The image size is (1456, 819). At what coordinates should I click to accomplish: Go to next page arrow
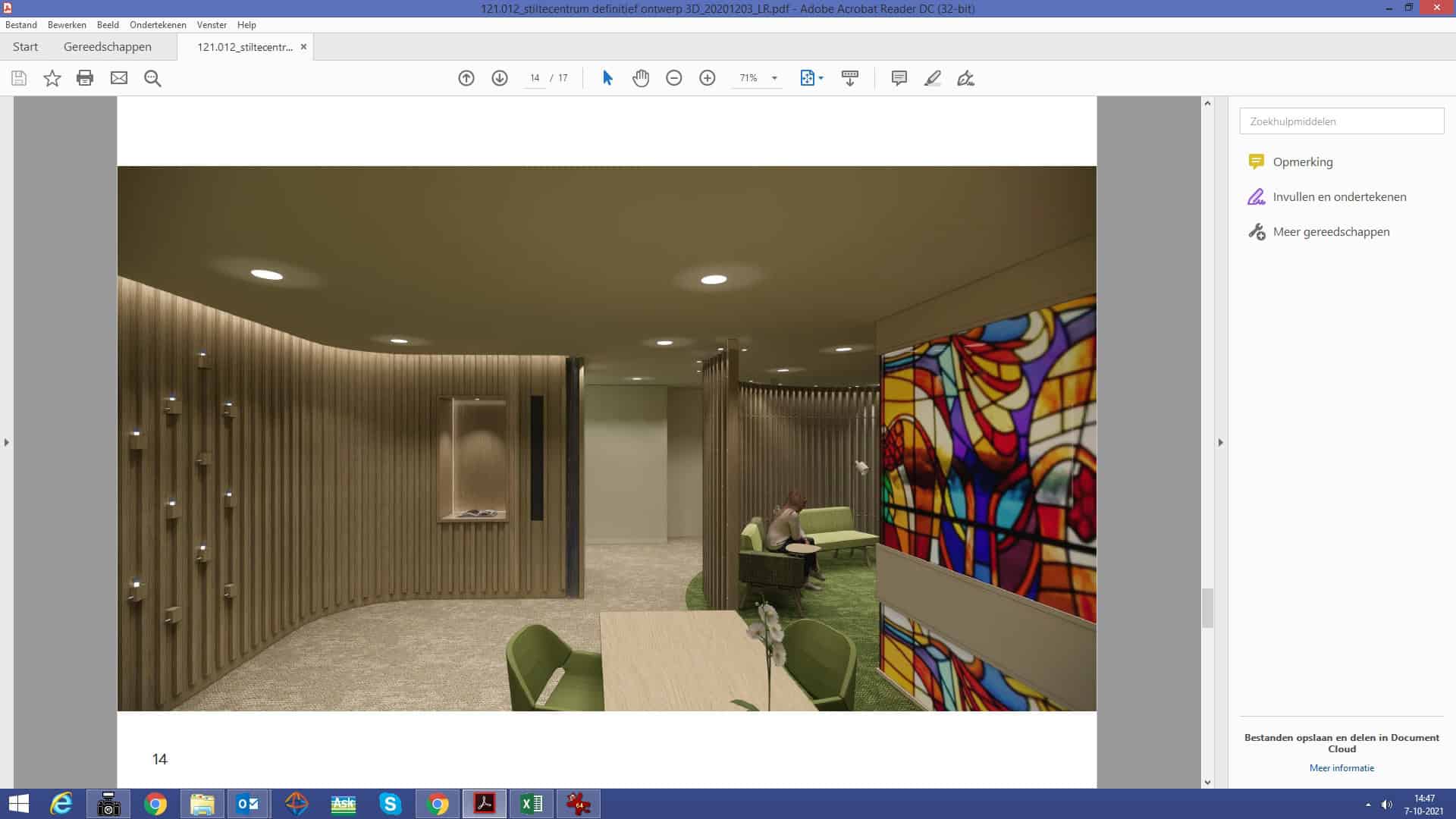coord(500,78)
